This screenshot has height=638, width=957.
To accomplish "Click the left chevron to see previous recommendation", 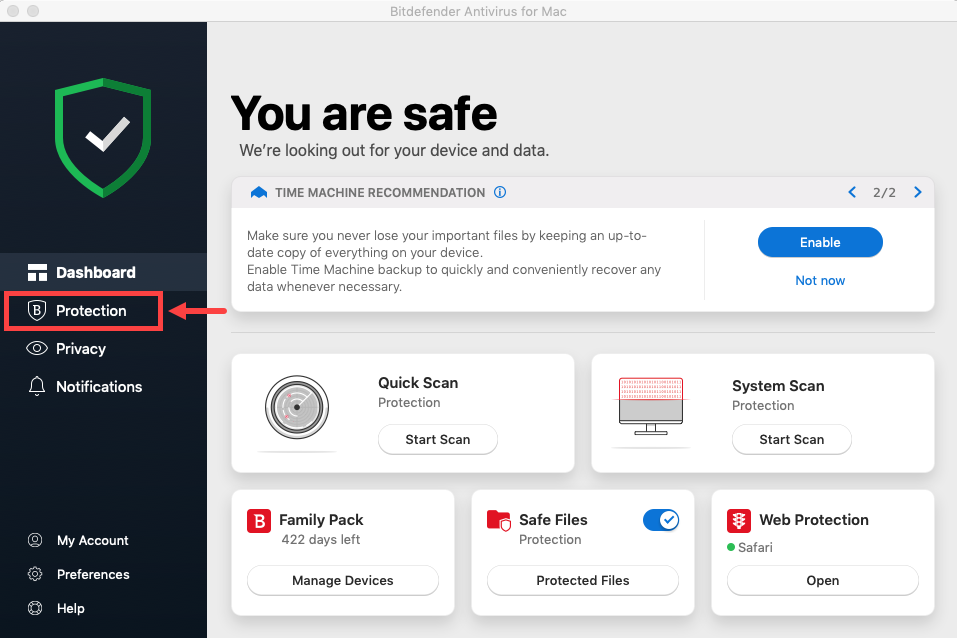I will point(852,192).
